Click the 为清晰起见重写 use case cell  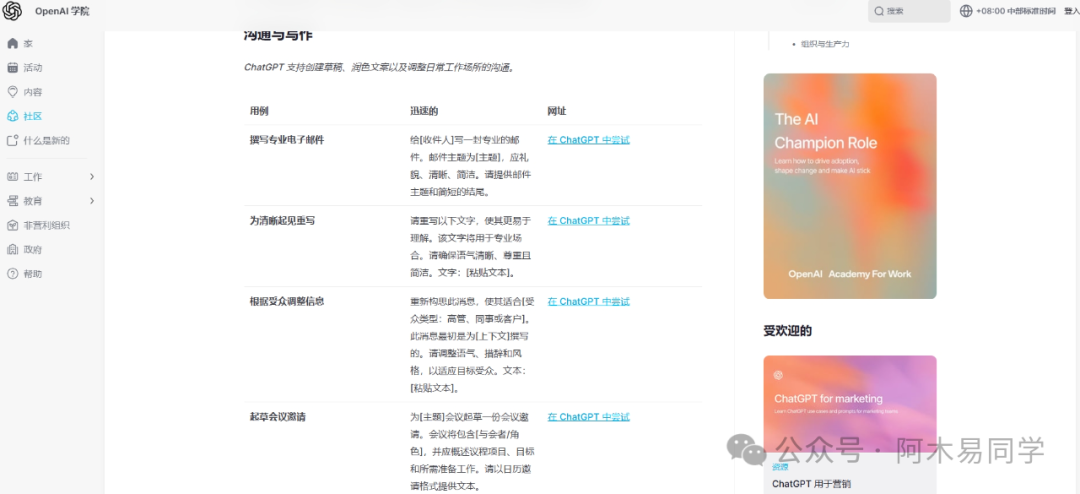tap(282, 220)
